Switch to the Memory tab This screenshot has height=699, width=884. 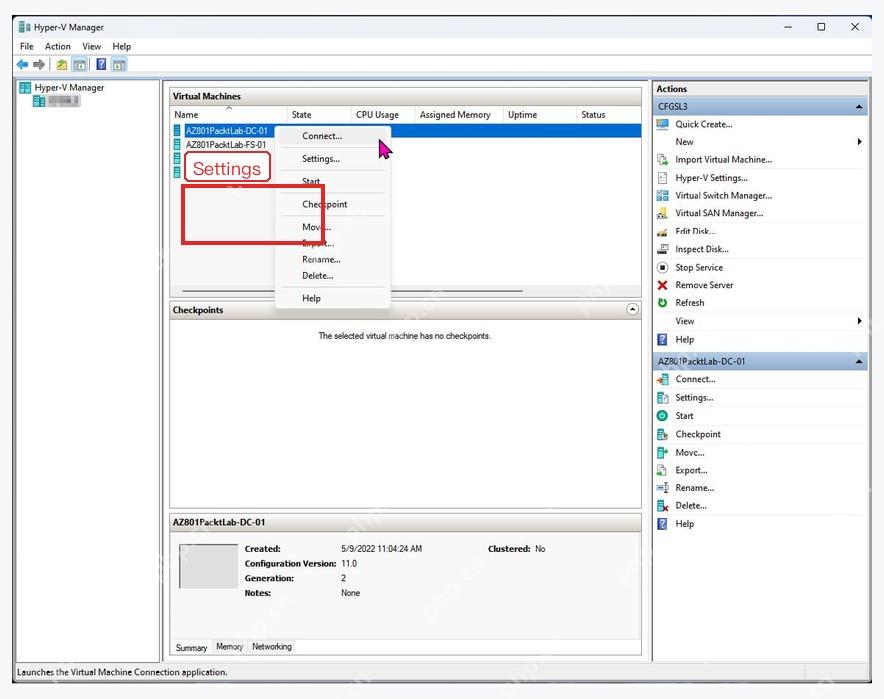pyautogui.click(x=229, y=647)
